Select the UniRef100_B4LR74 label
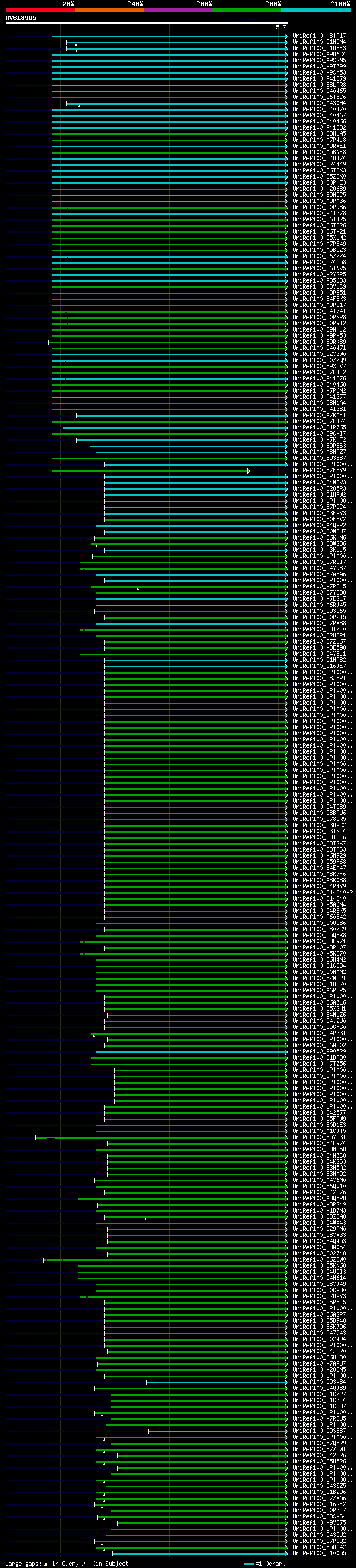This screenshot has width=356, height=1568. point(319,1143)
